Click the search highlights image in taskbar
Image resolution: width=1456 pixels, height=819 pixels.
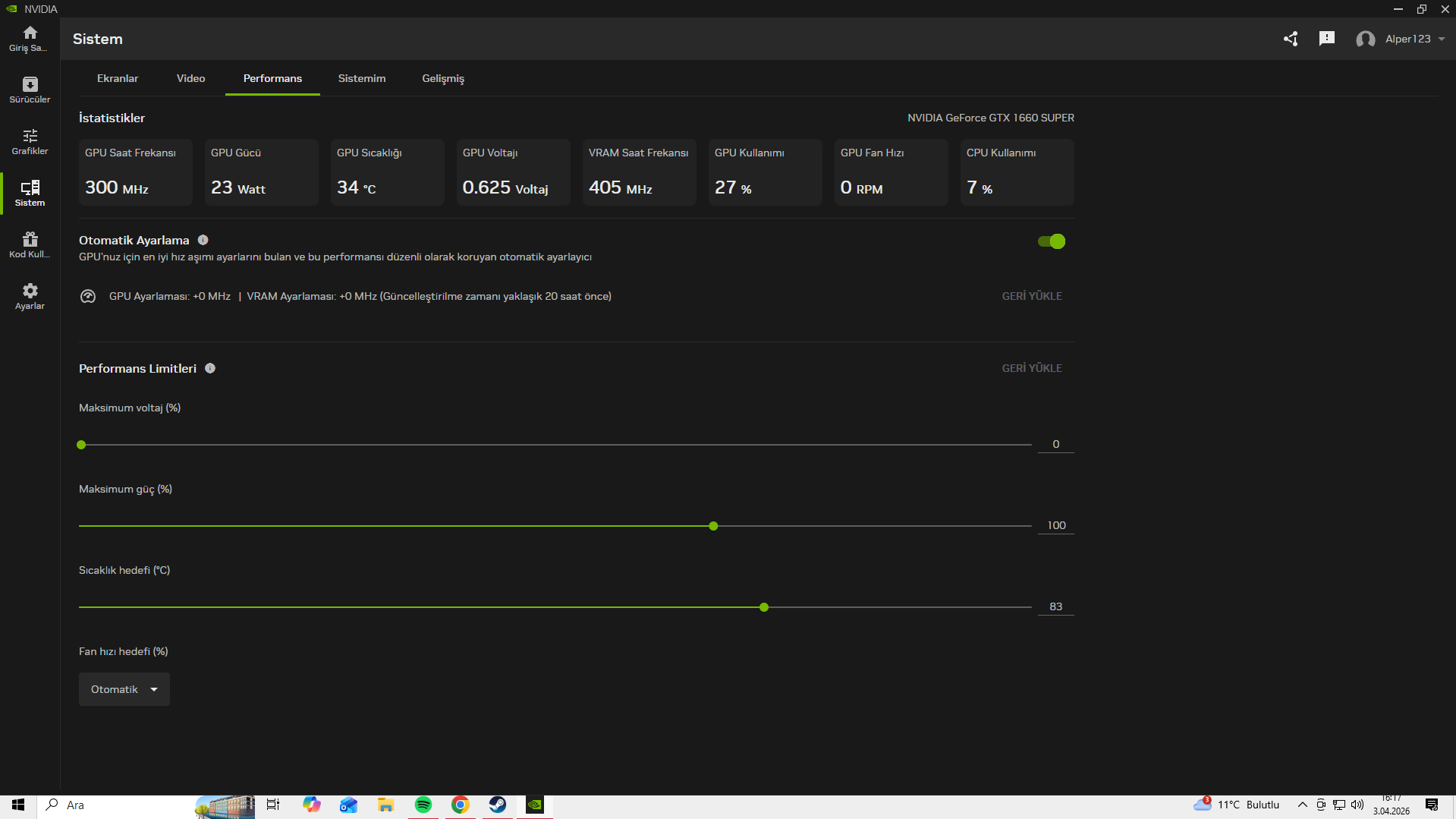pyautogui.click(x=225, y=806)
